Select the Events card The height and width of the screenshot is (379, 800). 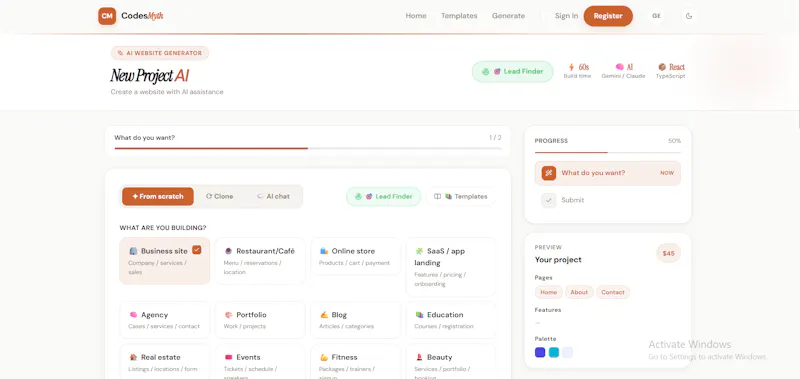tap(260, 362)
